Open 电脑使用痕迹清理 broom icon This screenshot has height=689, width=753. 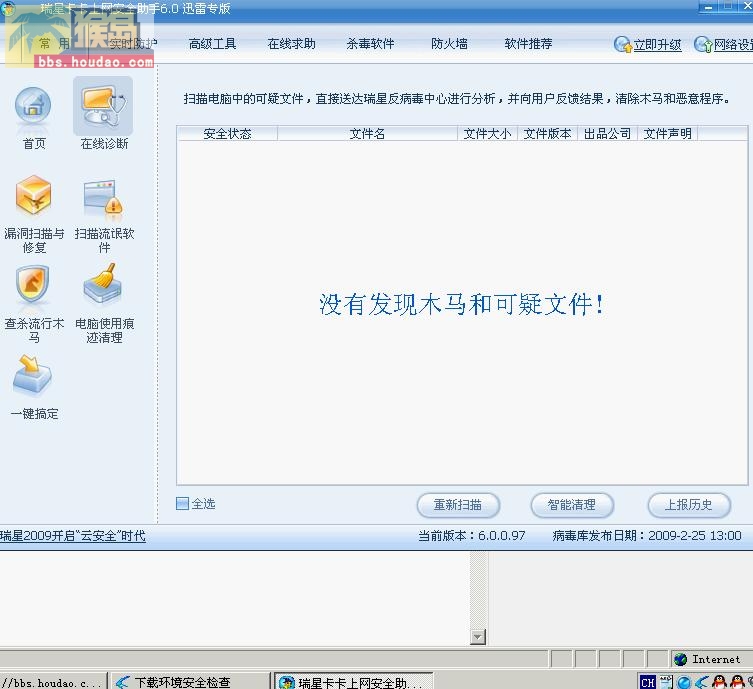tap(102, 283)
